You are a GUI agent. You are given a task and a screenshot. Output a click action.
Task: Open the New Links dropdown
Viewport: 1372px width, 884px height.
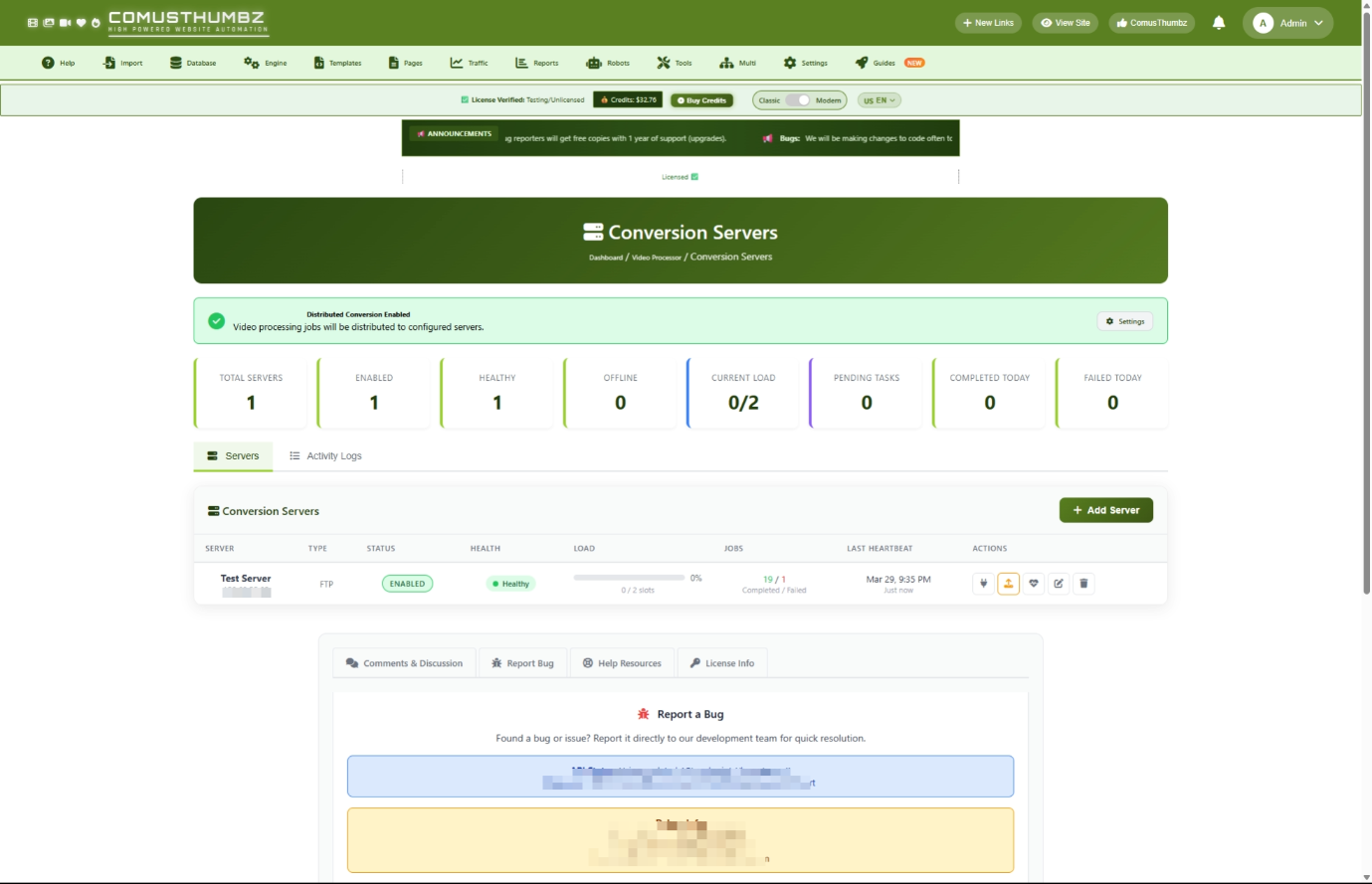[988, 23]
